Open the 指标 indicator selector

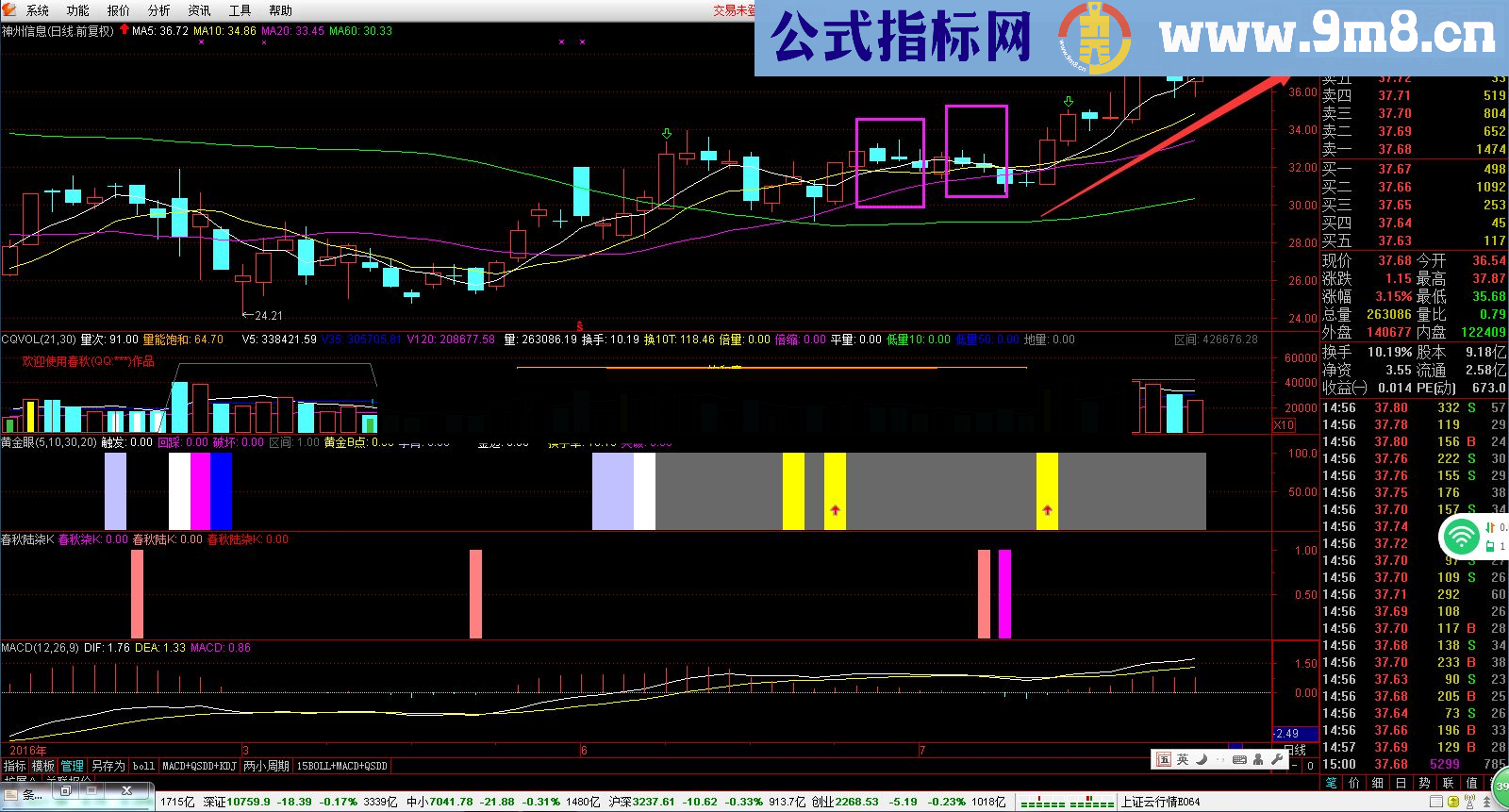click(x=14, y=766)
